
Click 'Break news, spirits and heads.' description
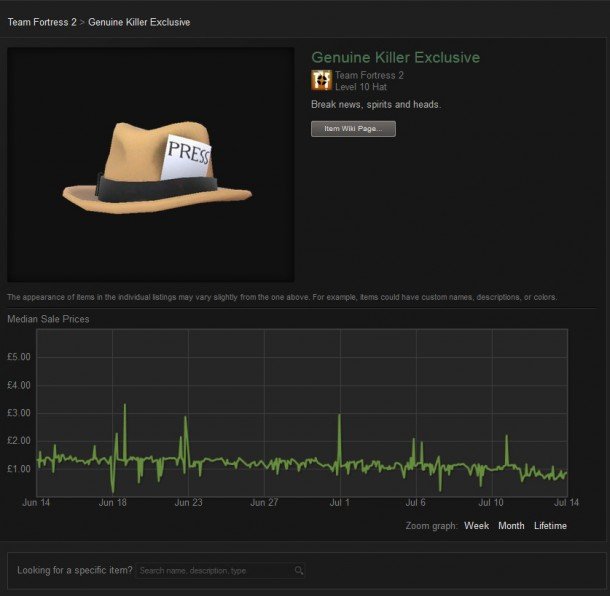point(376,105)
